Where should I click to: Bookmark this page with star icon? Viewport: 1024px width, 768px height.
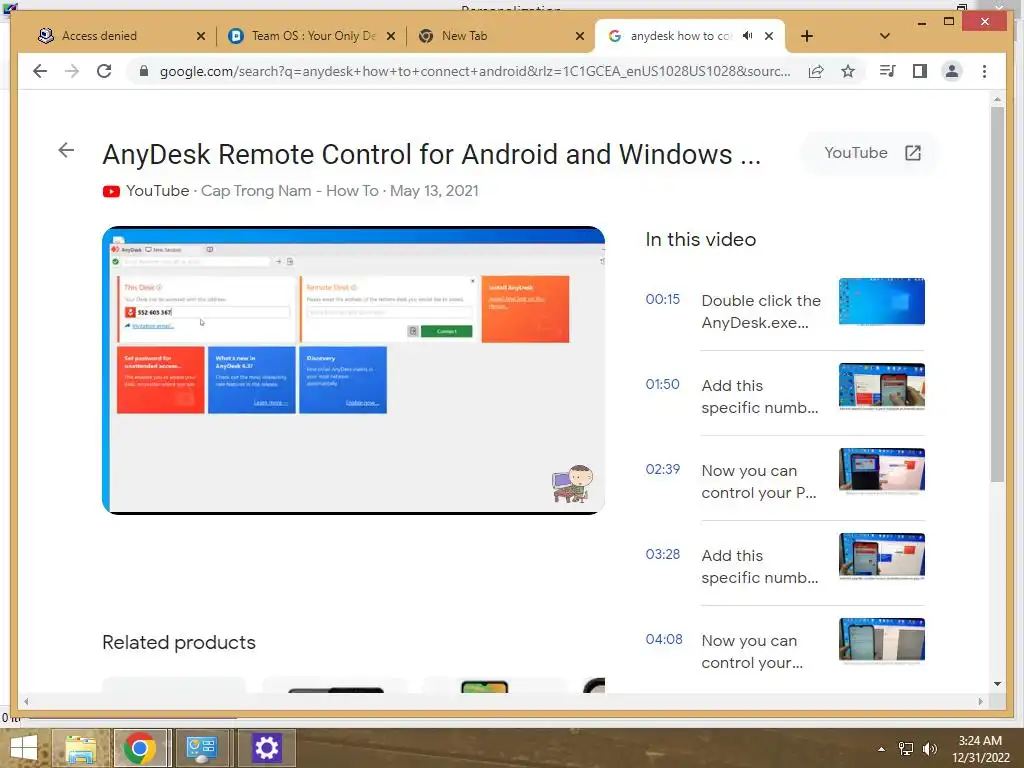848,71
